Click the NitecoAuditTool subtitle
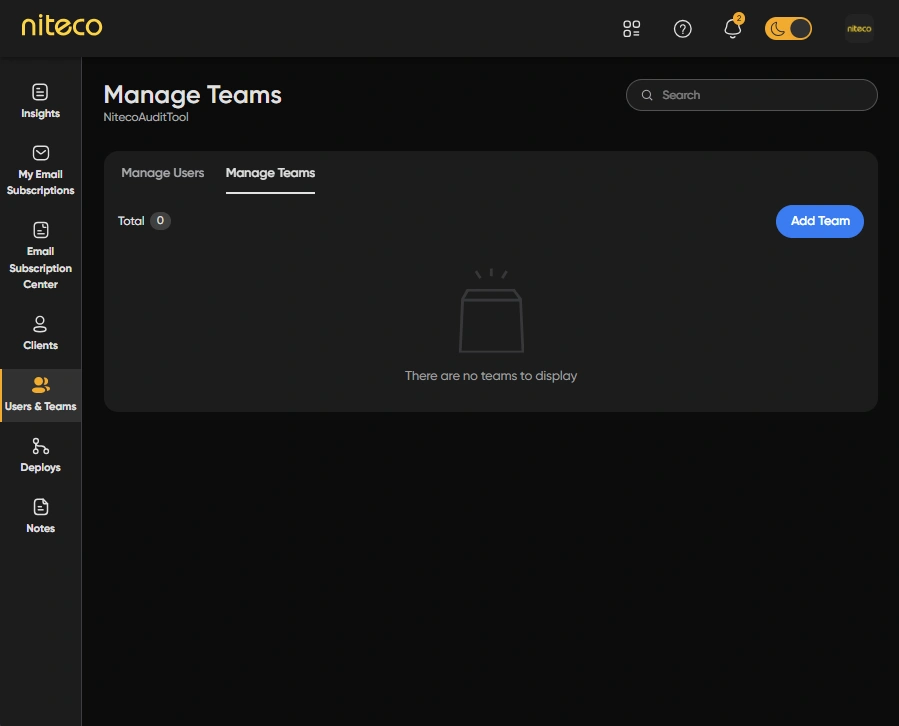899x726 pixels. (146, 117)
